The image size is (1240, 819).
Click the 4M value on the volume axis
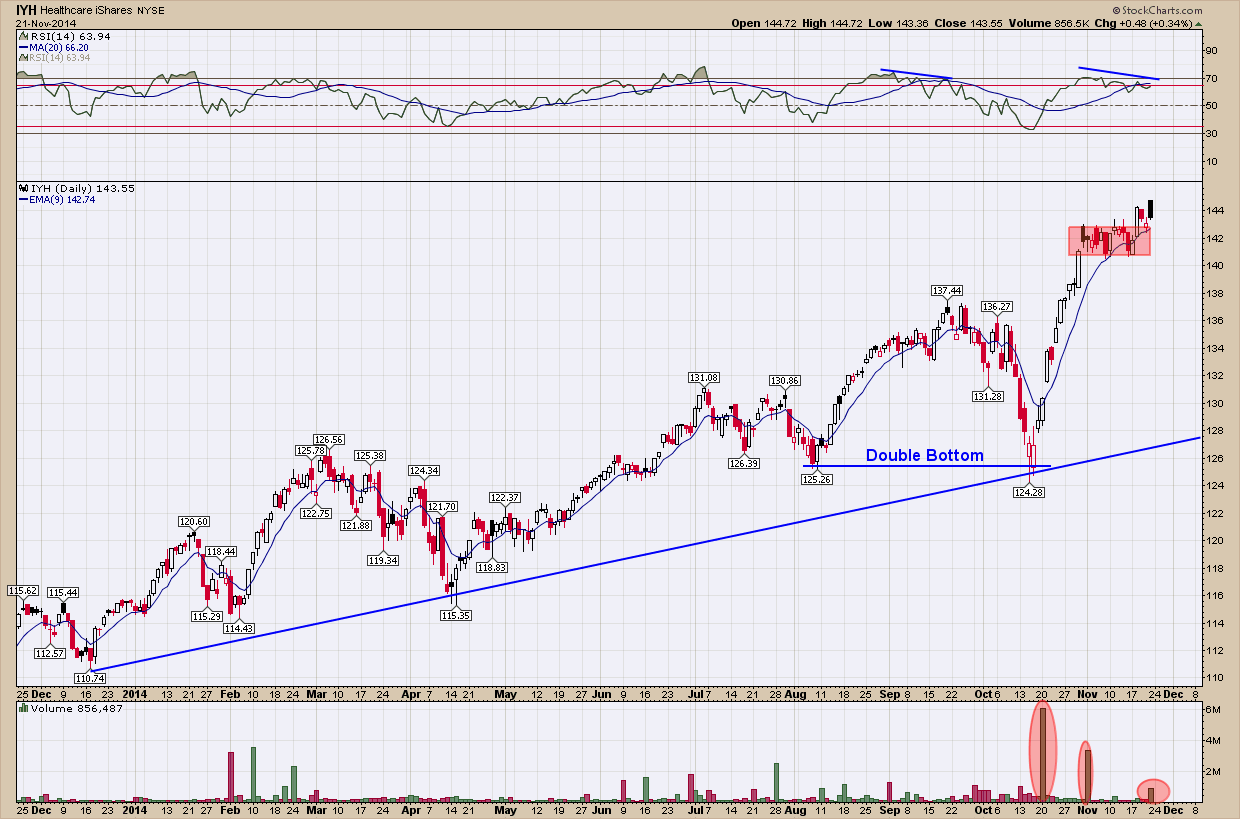click(1212, 741)
